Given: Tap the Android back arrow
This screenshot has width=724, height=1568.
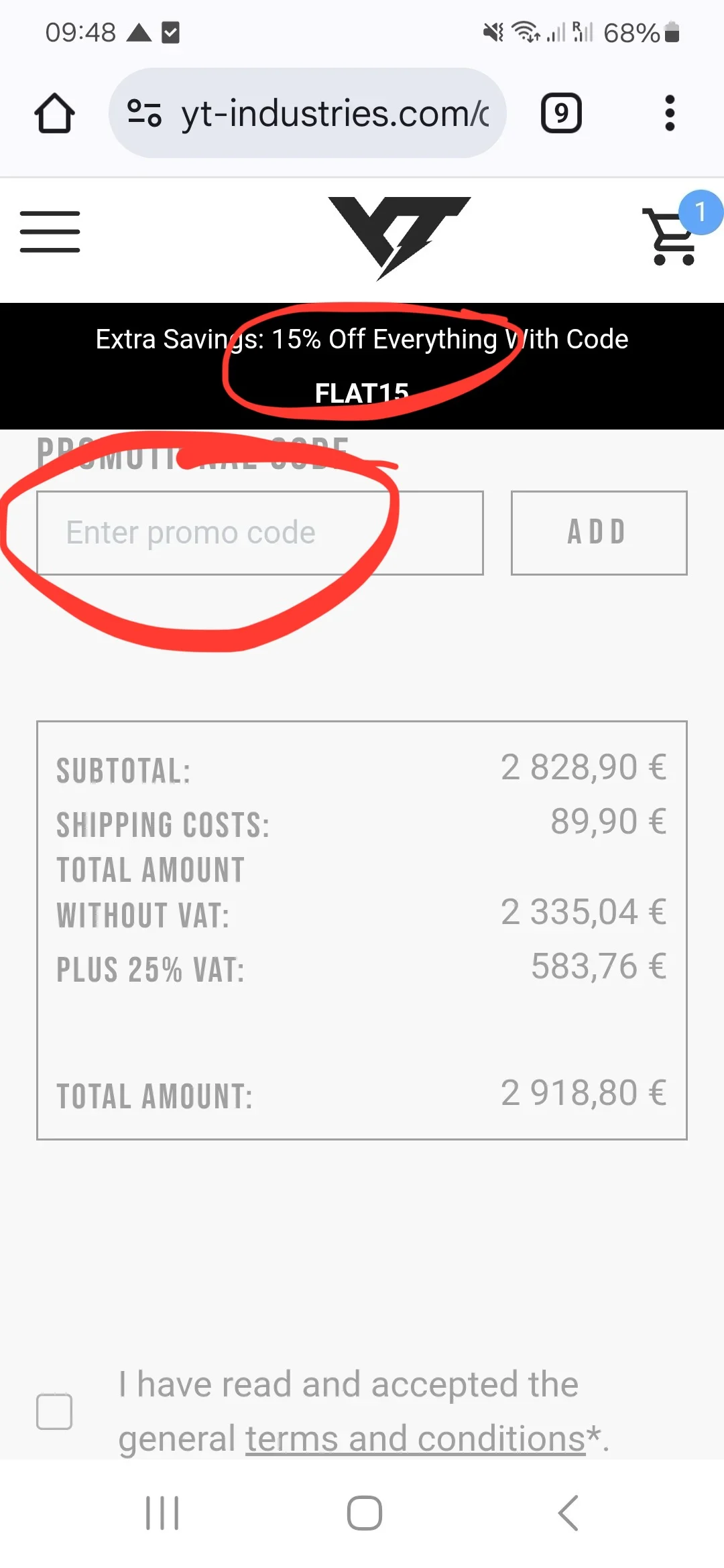Looking at the screenshot, I should [x=568, y=1513].
